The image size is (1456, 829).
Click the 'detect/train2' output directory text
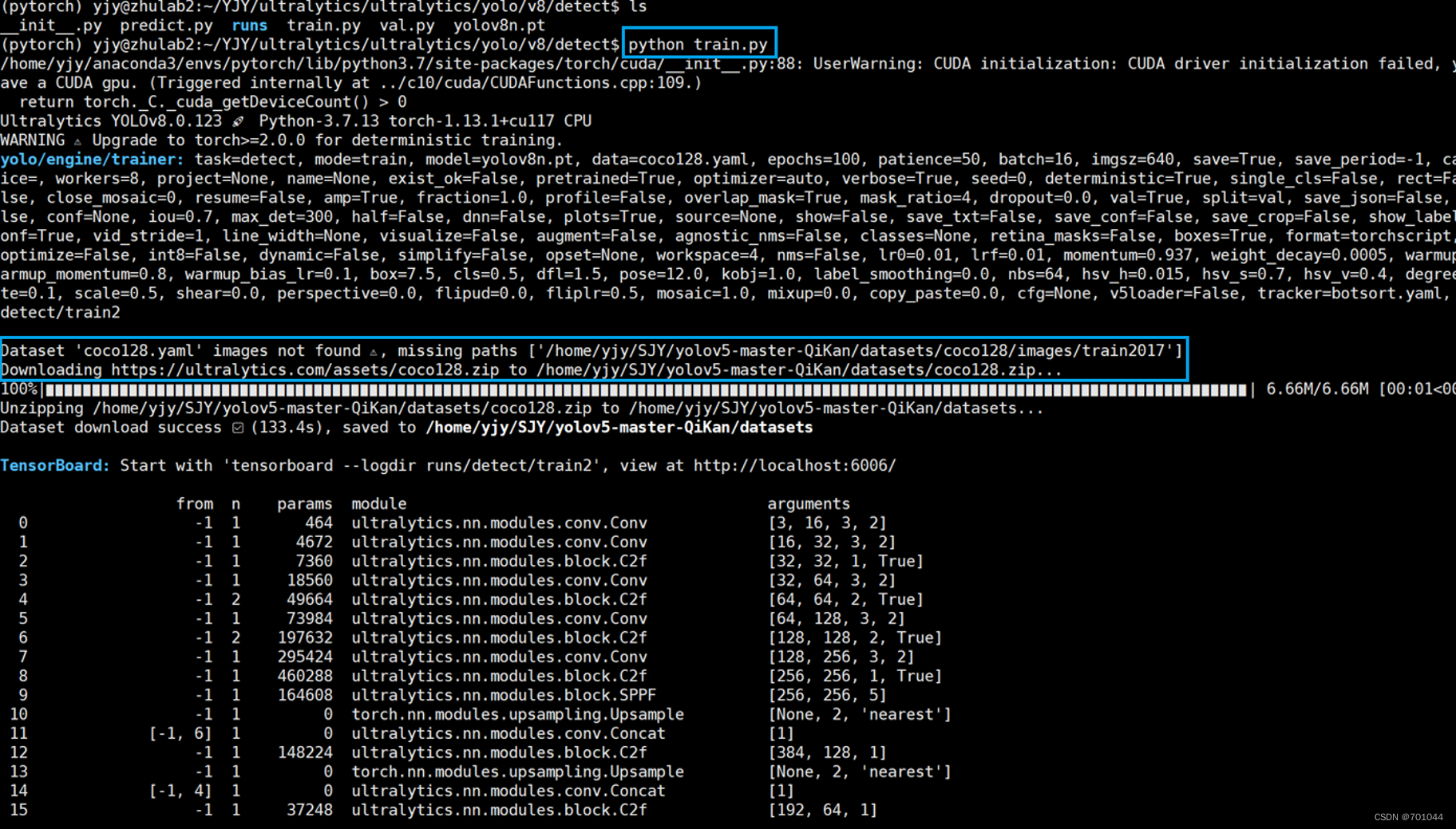pyautogui.click(x=60, y=313)
